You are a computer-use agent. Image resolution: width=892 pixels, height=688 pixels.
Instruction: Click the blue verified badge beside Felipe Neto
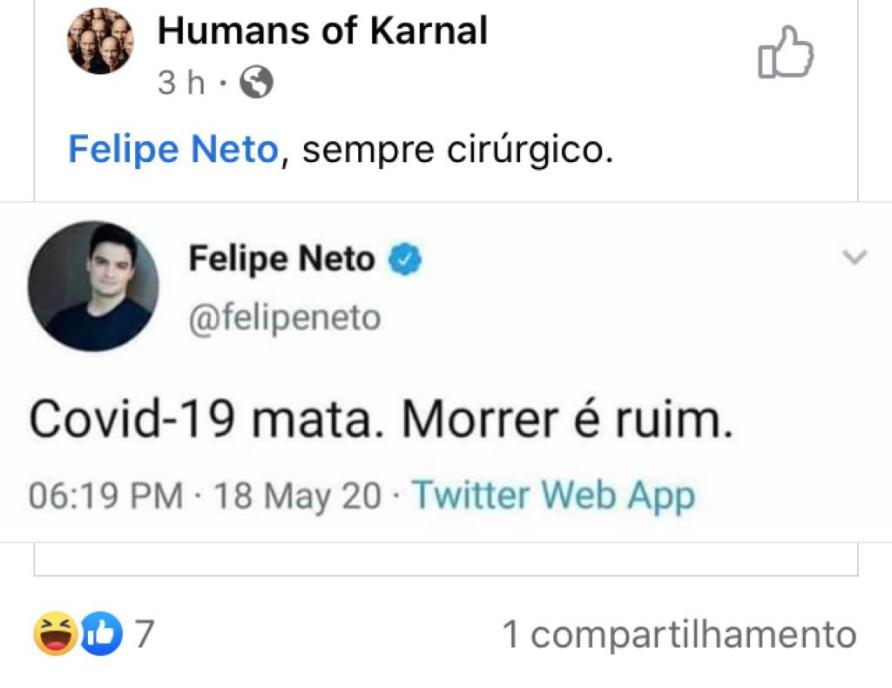tap(404, 261)
